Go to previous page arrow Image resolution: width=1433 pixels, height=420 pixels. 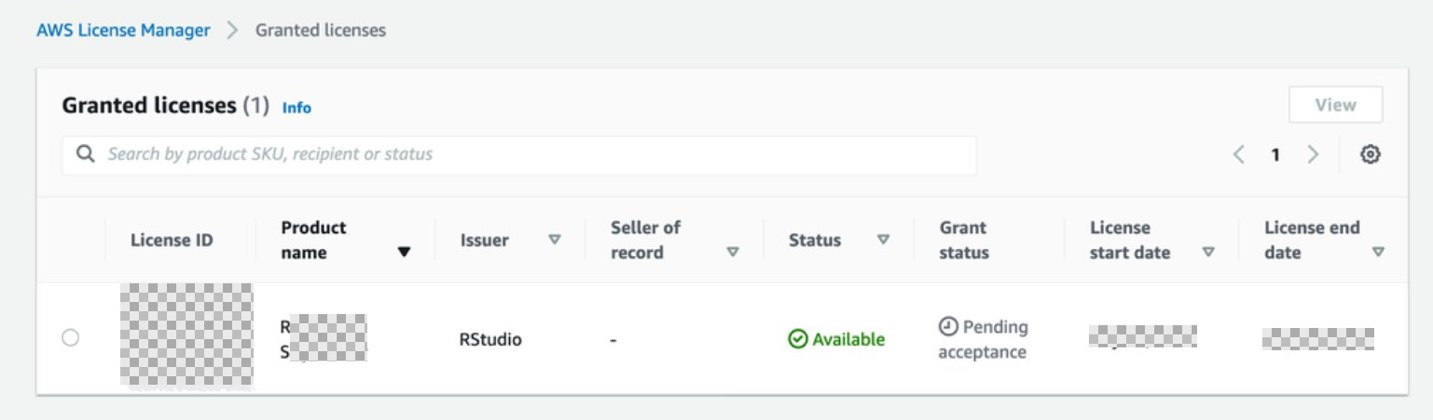[1239, 155]
